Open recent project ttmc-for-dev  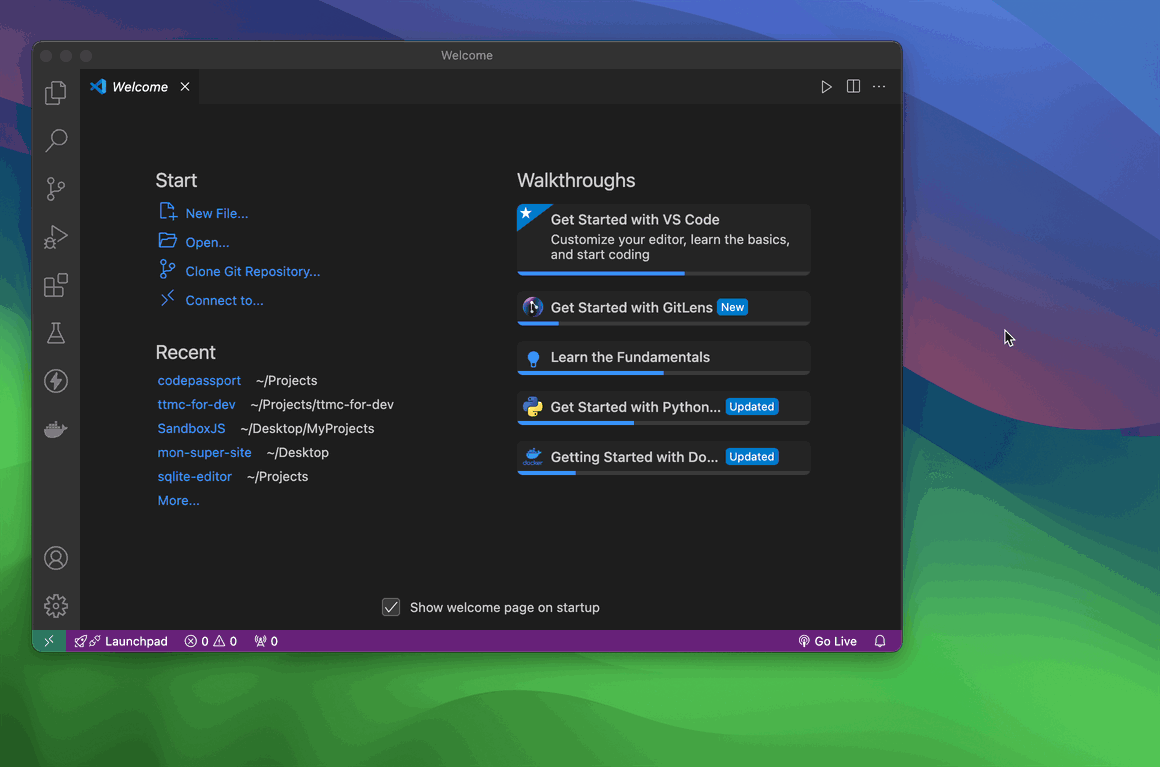coord(196,405)
